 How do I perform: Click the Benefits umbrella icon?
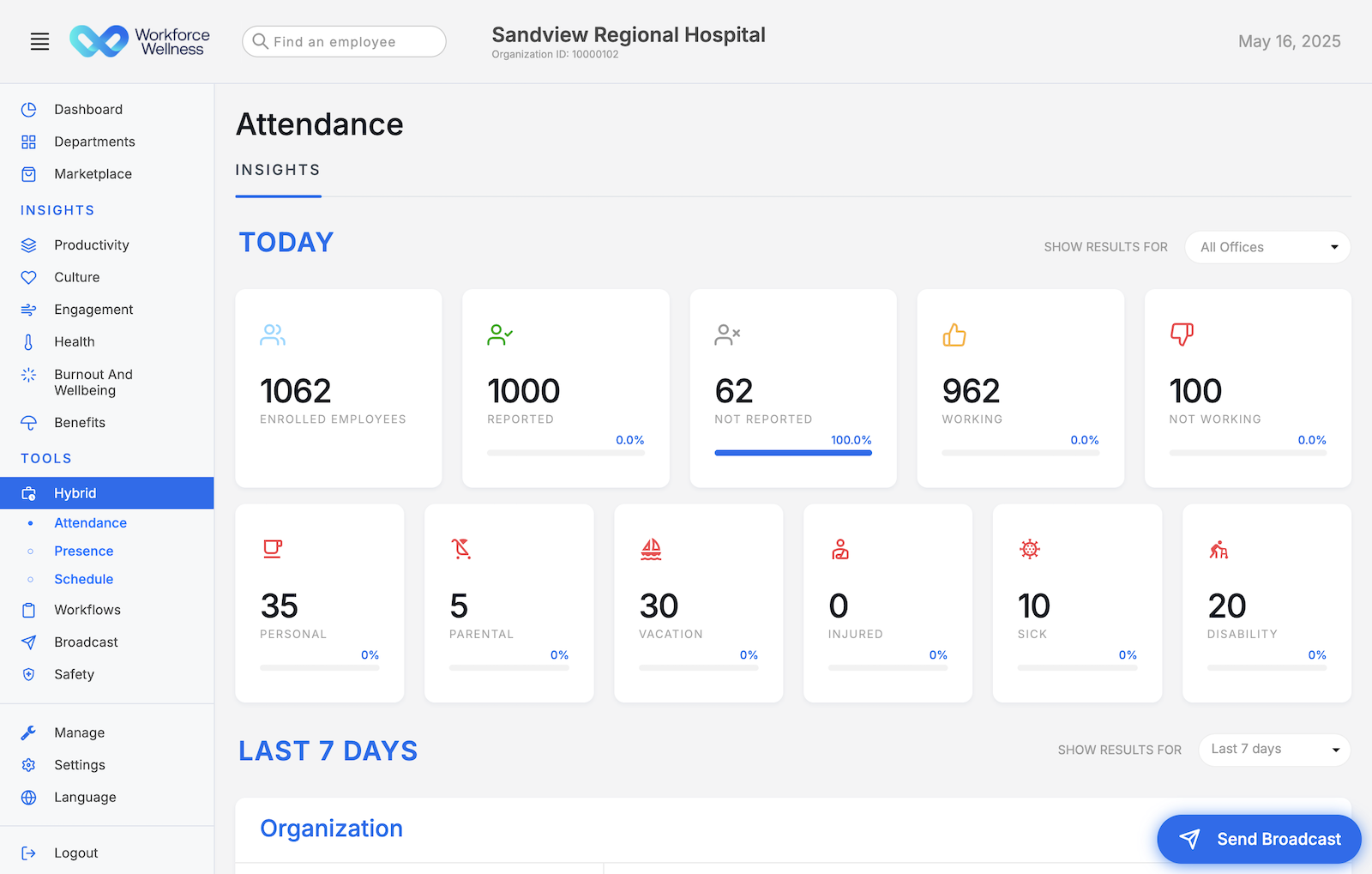tap(28, 422)
